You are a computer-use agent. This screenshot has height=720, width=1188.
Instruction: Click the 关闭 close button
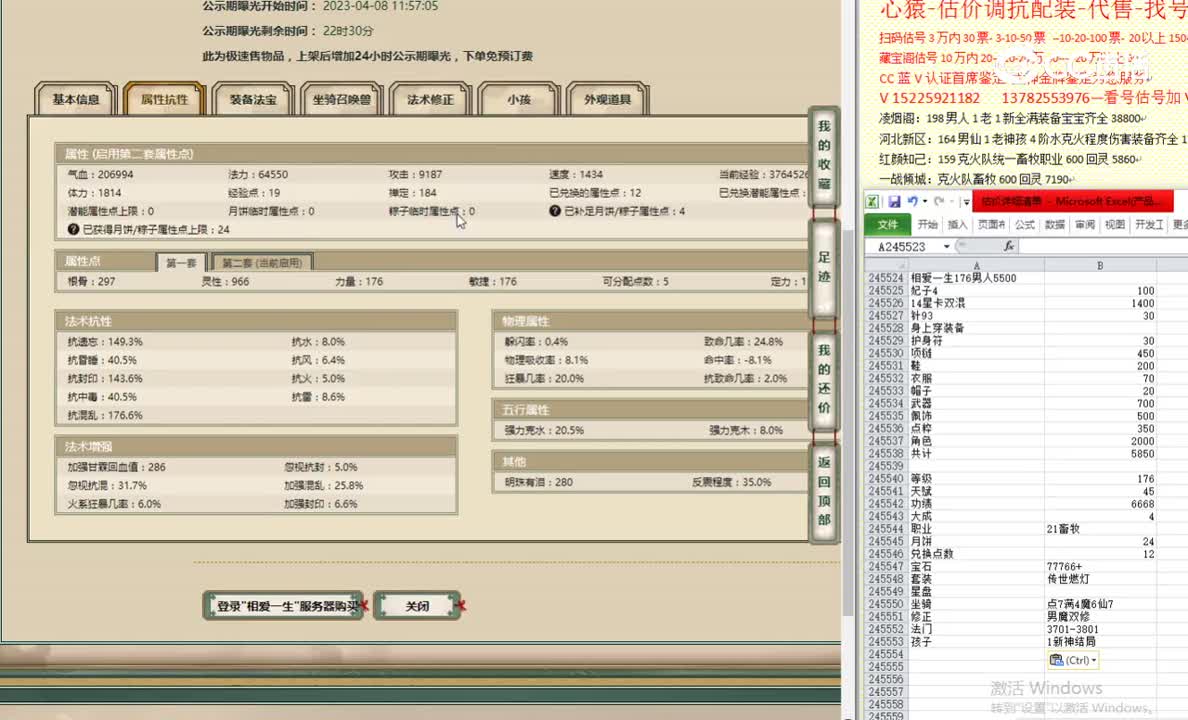[417, 606]
